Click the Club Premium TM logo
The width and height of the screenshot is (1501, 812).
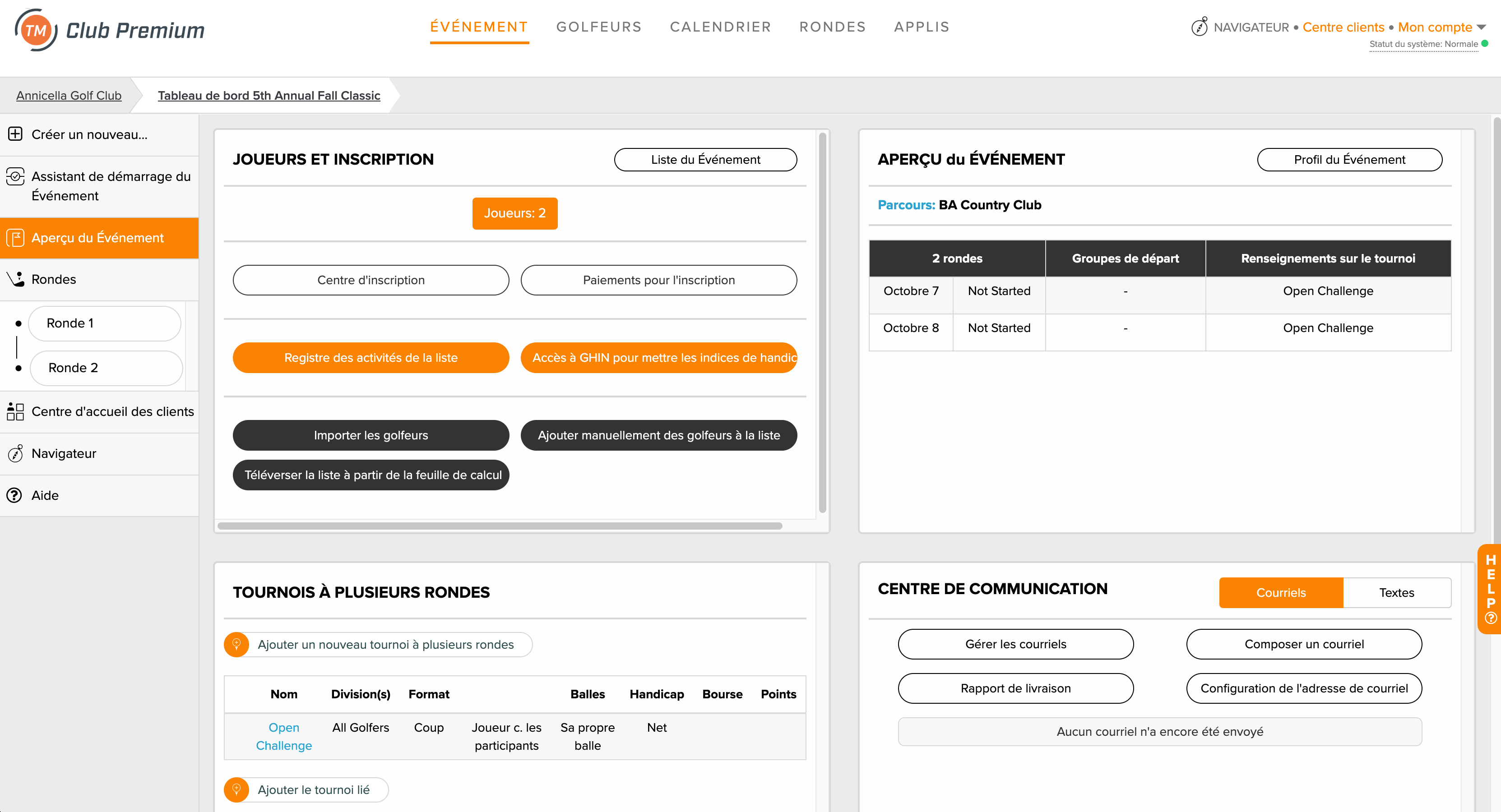point(109,30)
